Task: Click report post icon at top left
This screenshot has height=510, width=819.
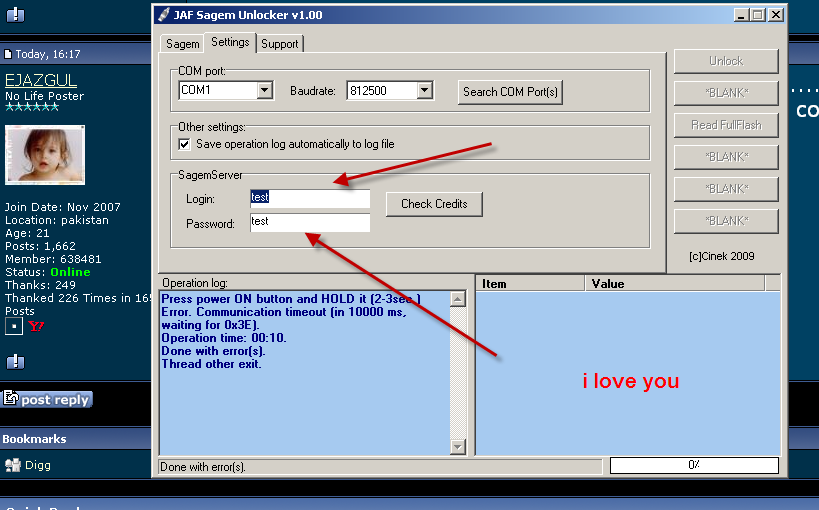Action: pos(15,15)
